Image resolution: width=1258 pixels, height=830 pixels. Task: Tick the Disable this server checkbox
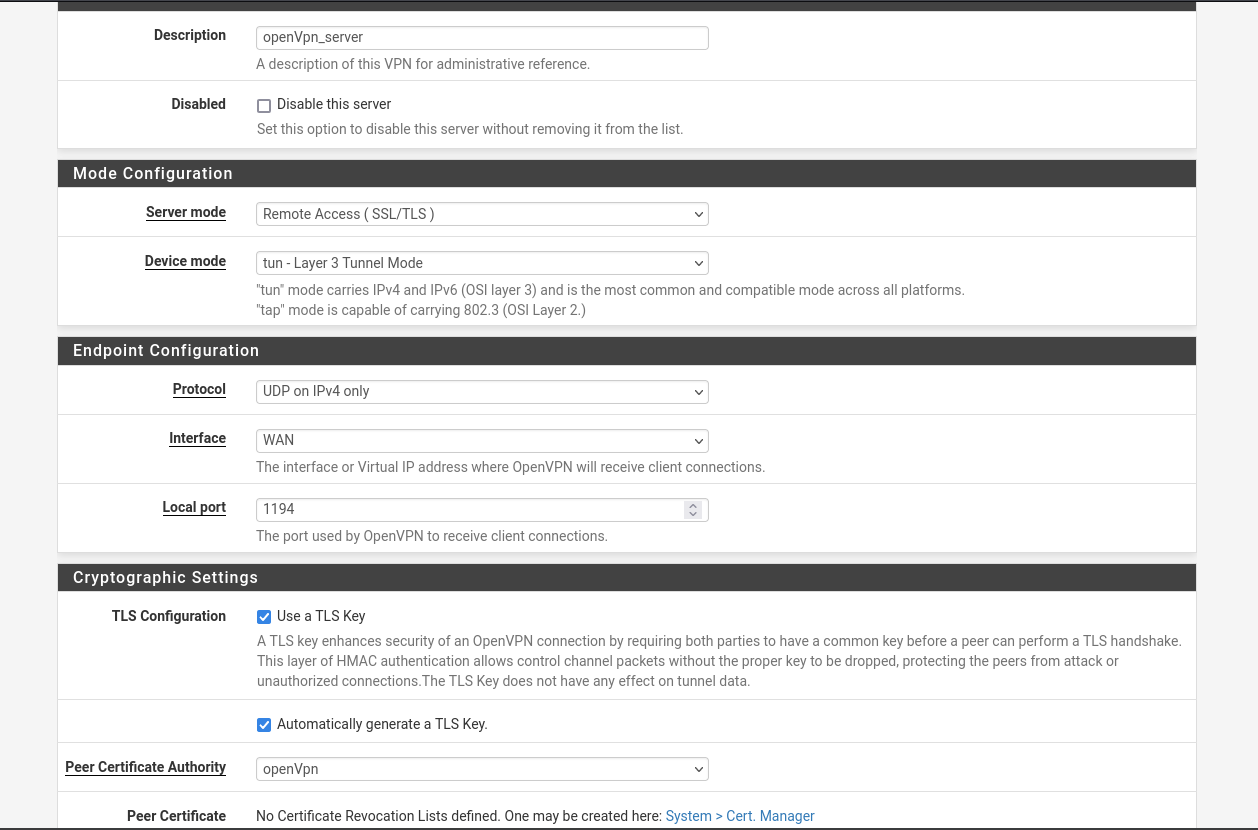264,105
